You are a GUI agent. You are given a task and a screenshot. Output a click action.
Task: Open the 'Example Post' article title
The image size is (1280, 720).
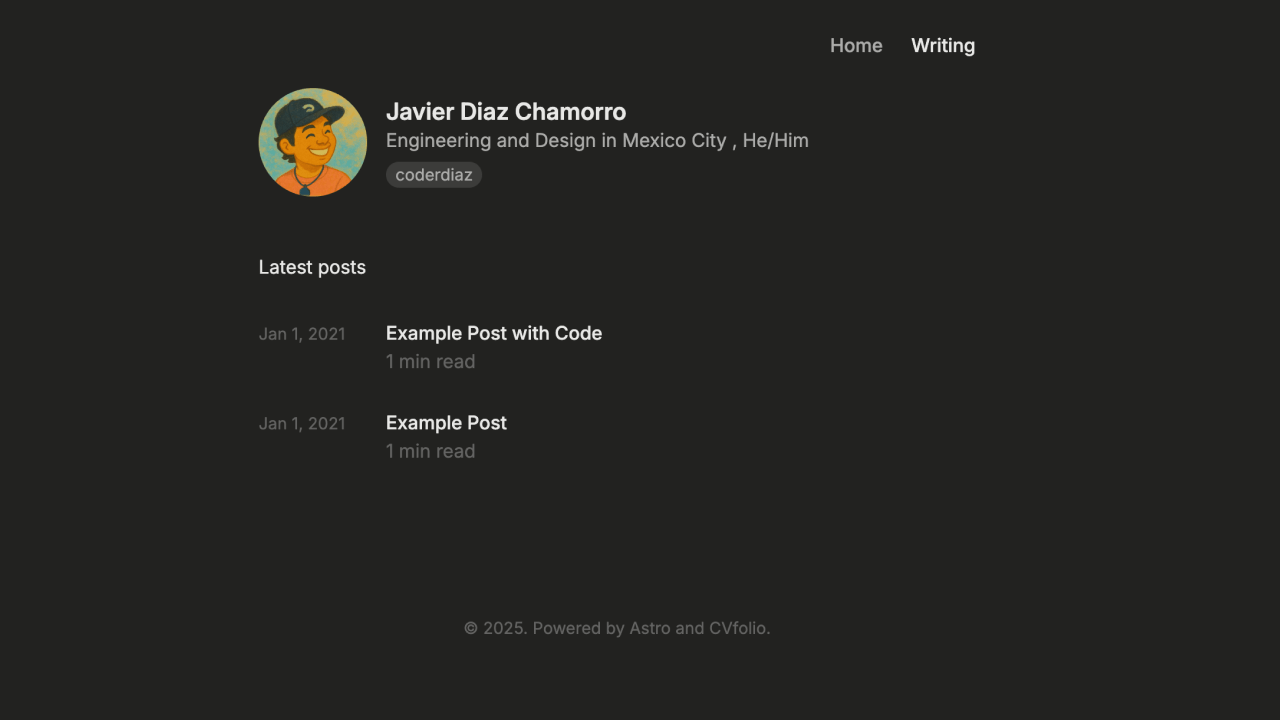(446, 423)
